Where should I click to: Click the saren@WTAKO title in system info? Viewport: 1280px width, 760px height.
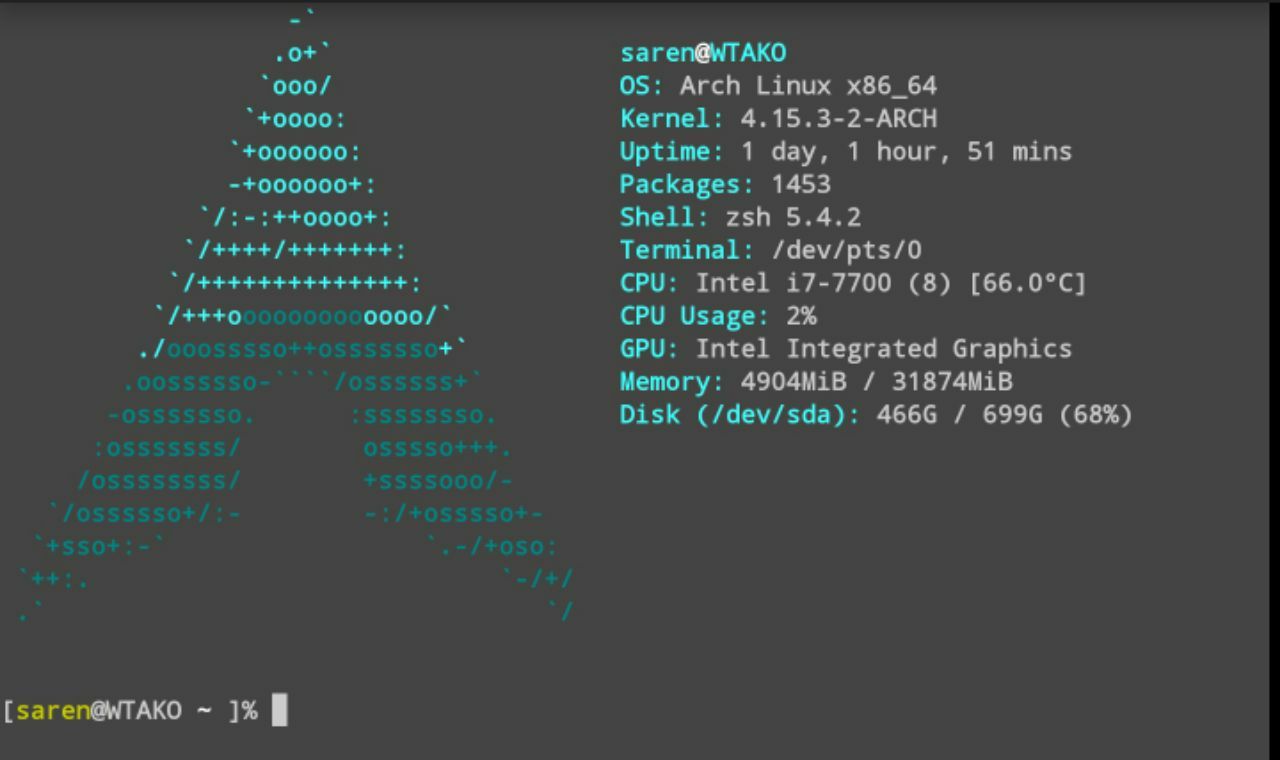tap(703, 53)
